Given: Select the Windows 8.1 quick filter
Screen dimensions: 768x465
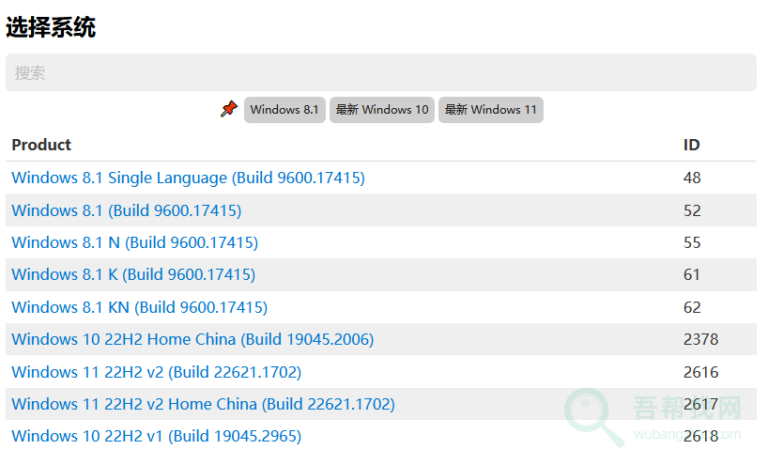Looking at the screenshot, I should (x=284, y=110).
